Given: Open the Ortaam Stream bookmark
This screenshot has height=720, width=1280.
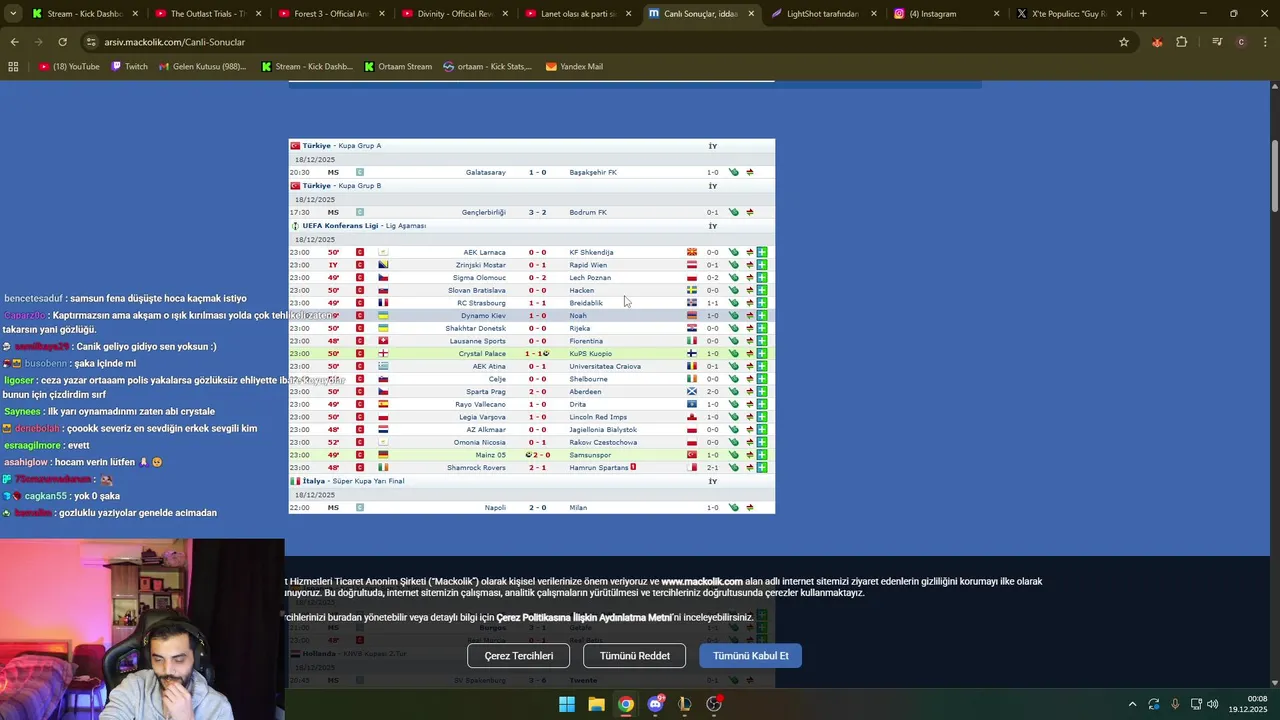Looking at the screenshot, I should click(398, 67).
